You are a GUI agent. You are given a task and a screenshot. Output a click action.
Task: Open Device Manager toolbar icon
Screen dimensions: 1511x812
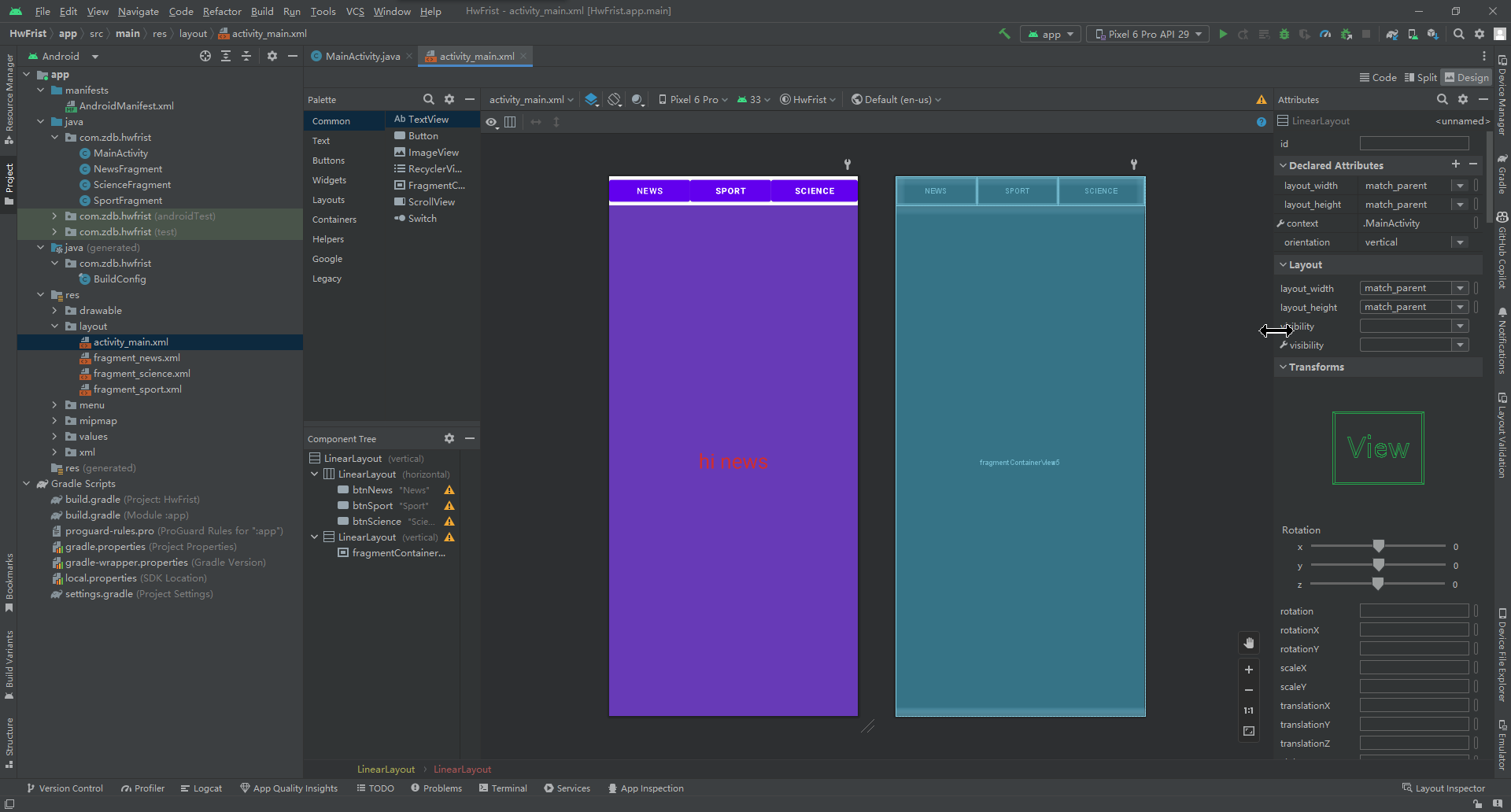click(x=1413, y=34)
